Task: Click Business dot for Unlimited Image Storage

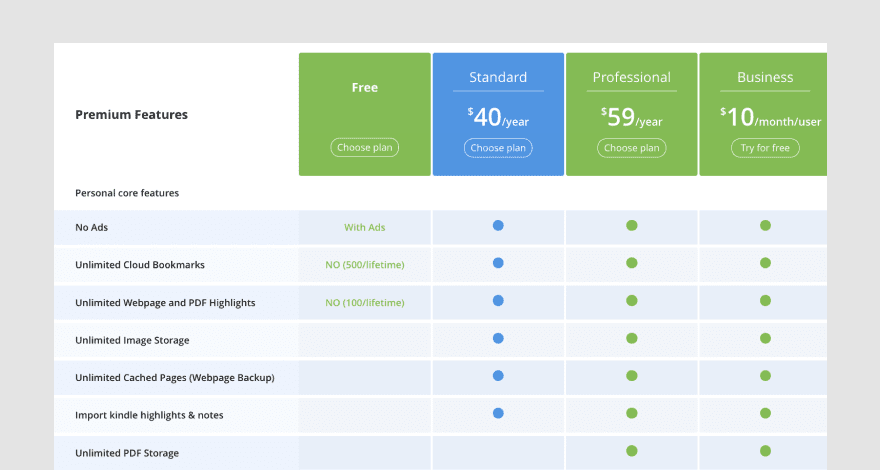Action: tap(766, 339)
